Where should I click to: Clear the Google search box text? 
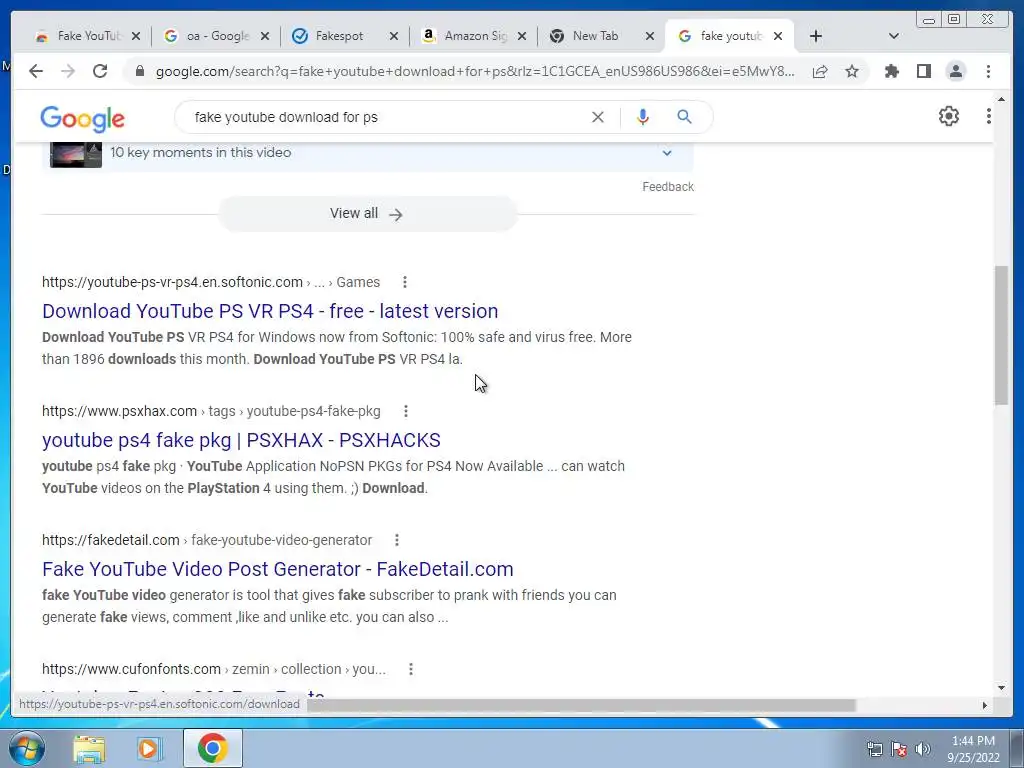[x=598, y=117]
